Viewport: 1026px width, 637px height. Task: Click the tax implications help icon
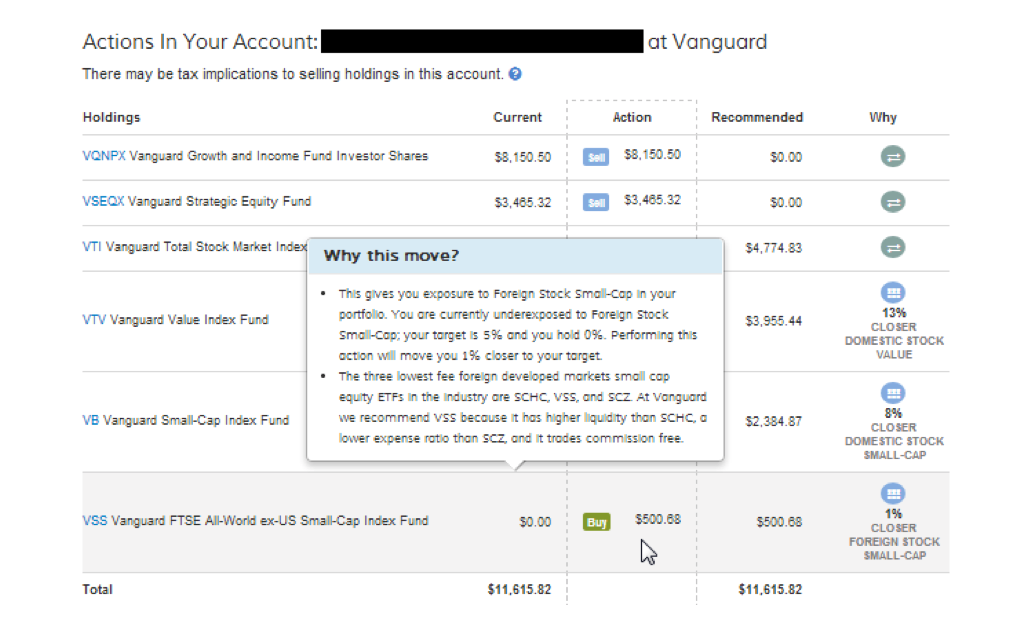point(515,74)
